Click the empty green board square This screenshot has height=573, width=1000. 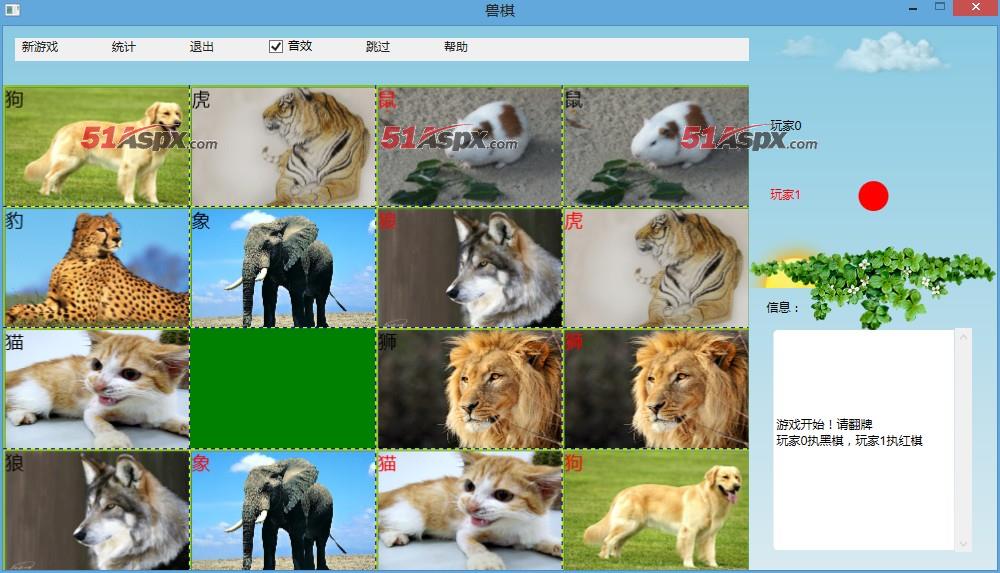click(x=283, y=389)
